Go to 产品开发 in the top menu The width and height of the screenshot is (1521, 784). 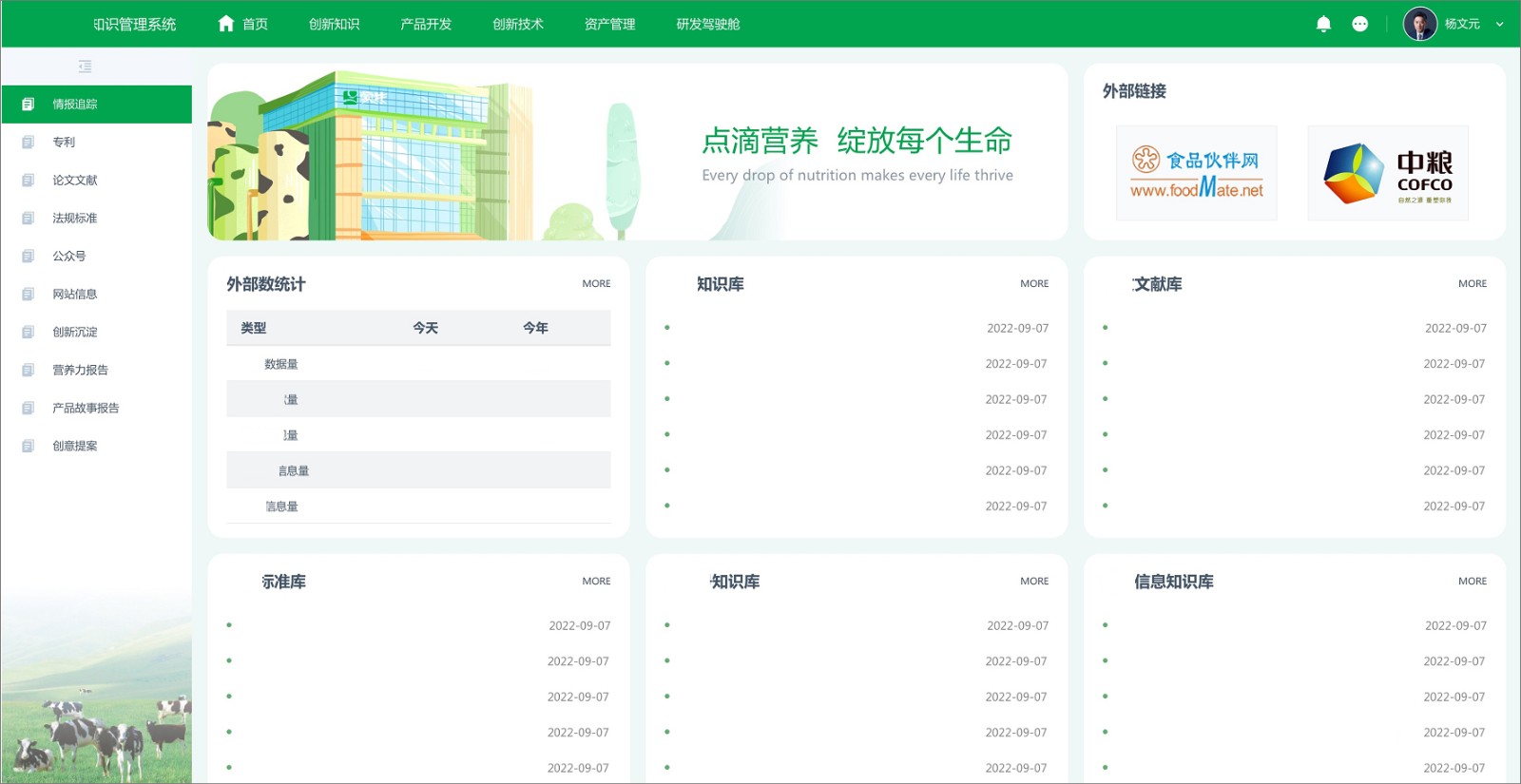pyautogui.click(x=426, y=24)
